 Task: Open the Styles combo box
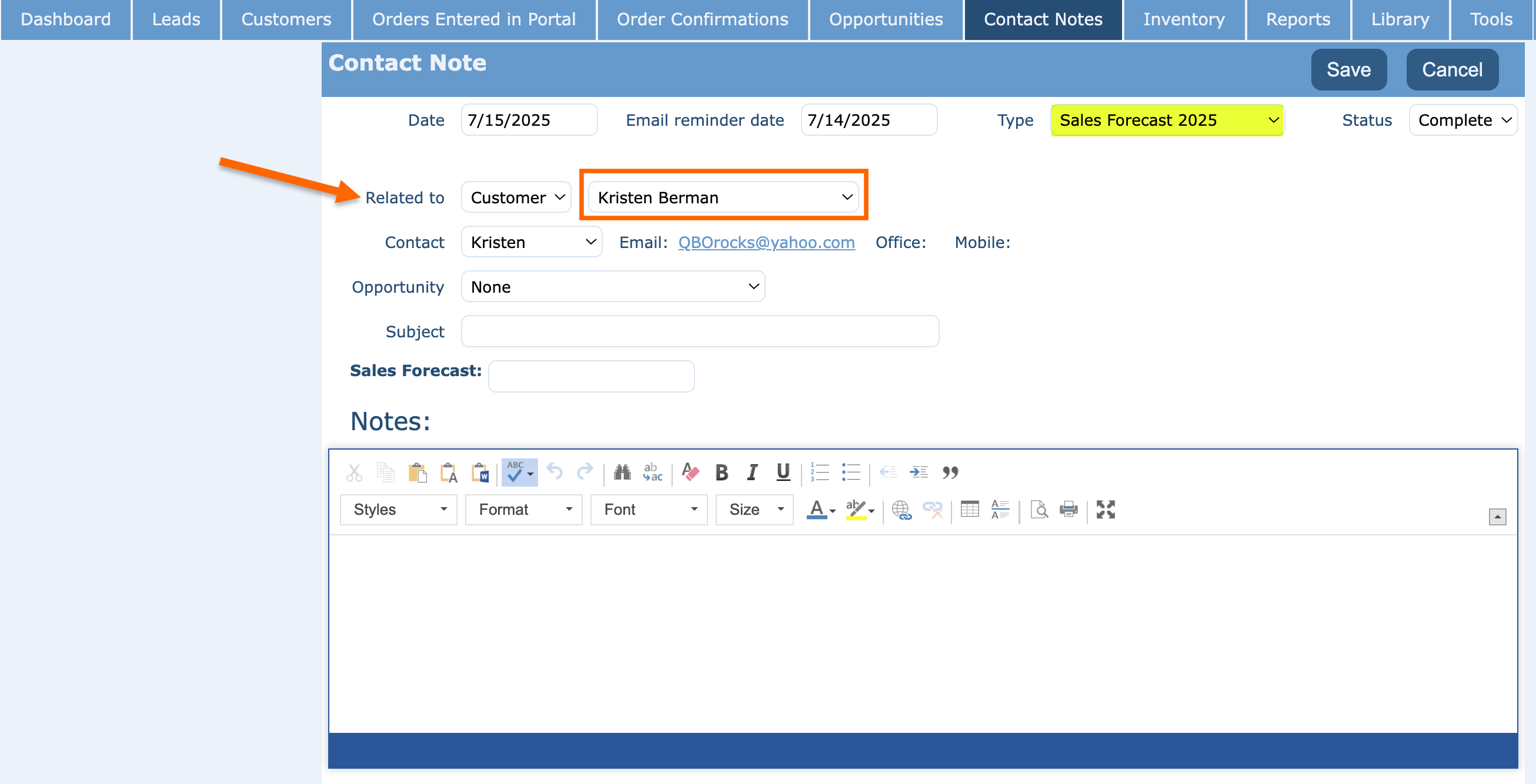[398, 510]
